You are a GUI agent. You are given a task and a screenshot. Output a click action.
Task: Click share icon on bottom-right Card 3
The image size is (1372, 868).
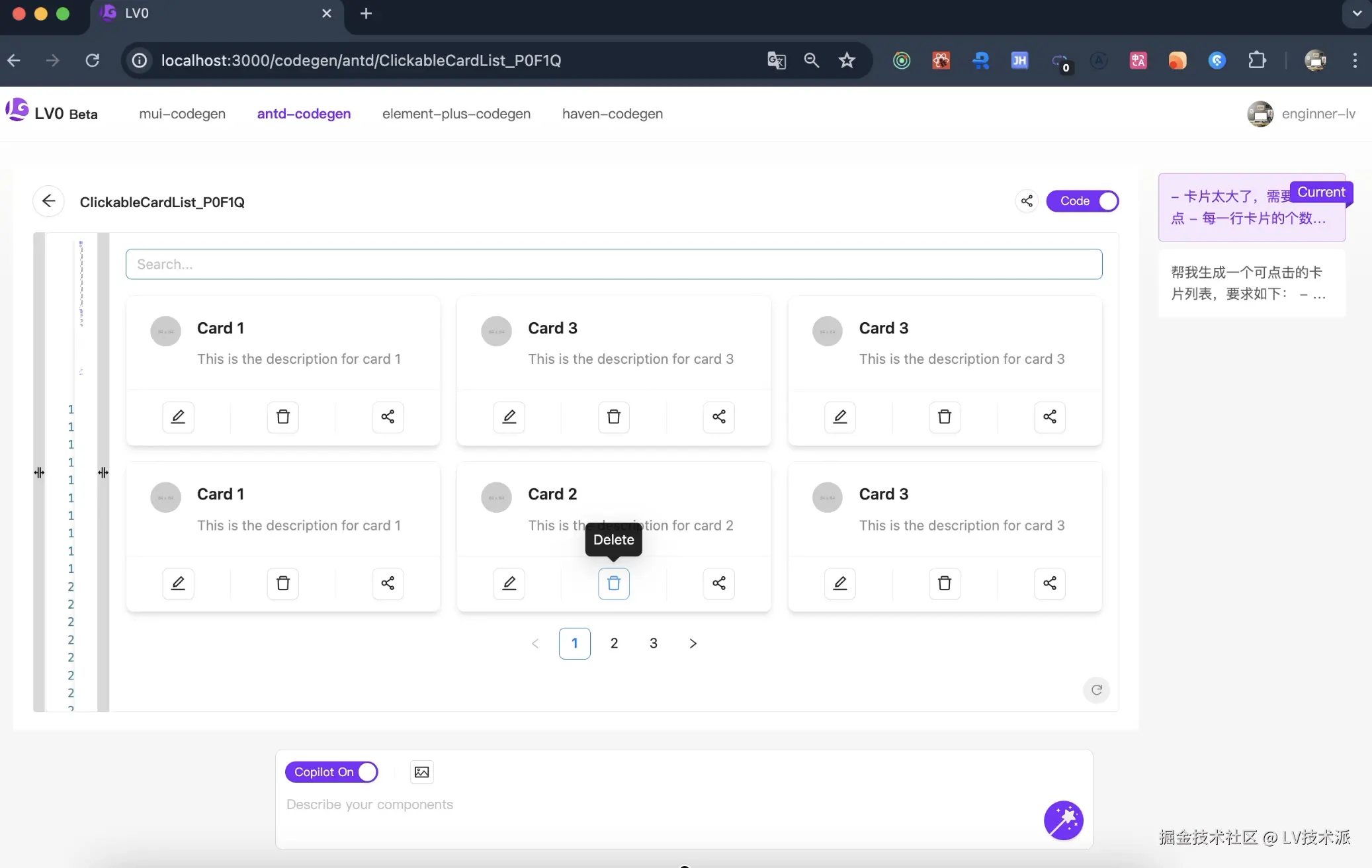pyautogui.click(x=1049, y=584)
